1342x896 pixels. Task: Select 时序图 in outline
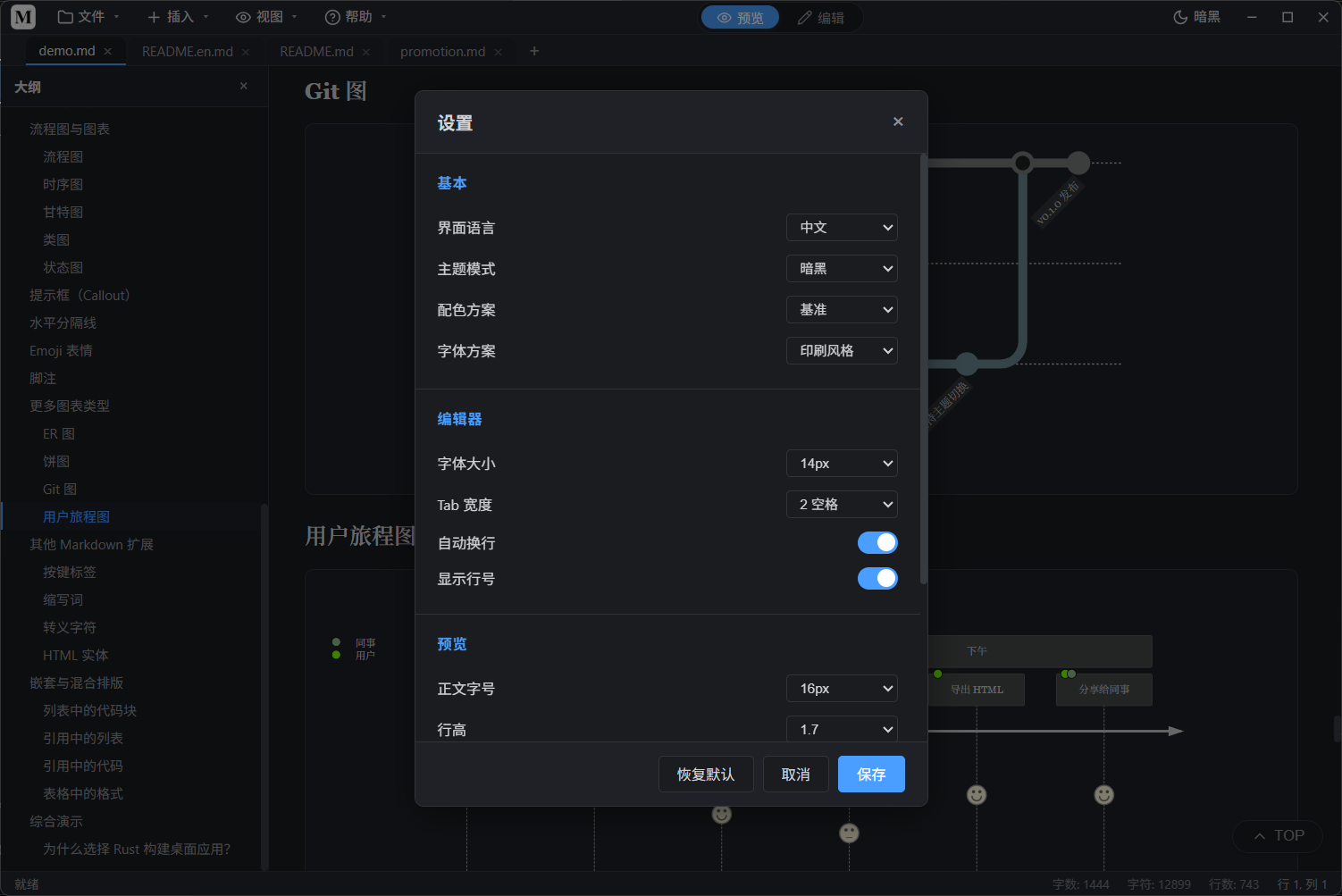(63, 184)
